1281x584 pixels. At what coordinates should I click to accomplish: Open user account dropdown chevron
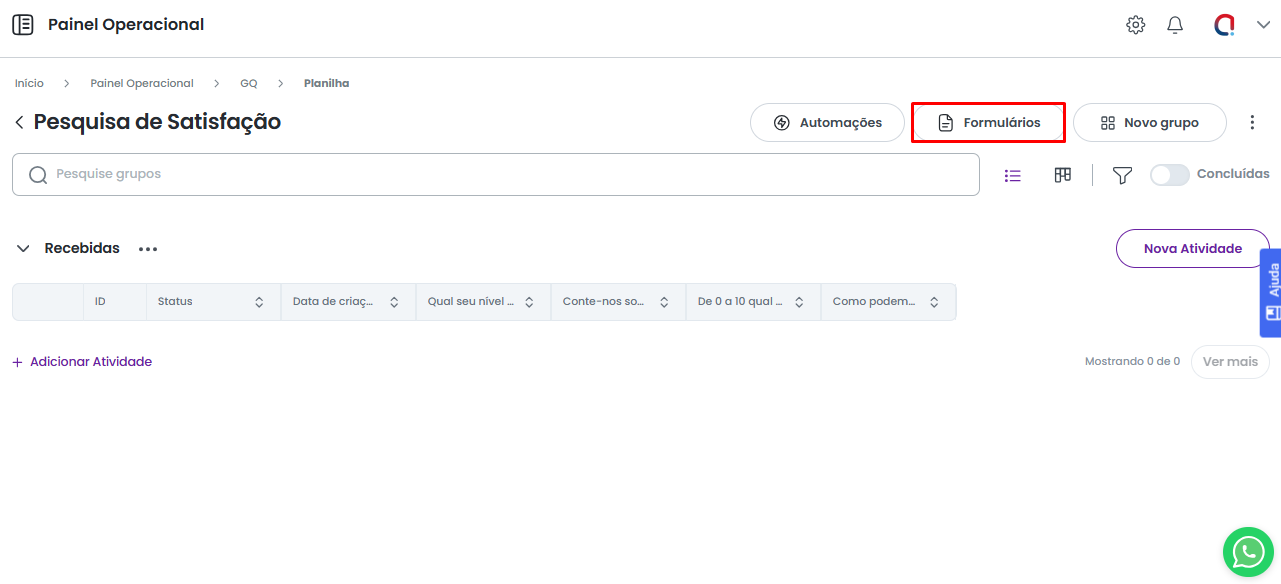pos(1263,25)
